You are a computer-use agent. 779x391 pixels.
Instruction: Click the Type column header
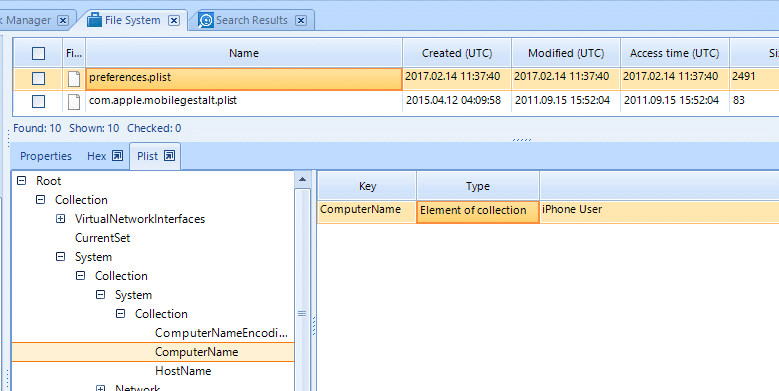478,186
